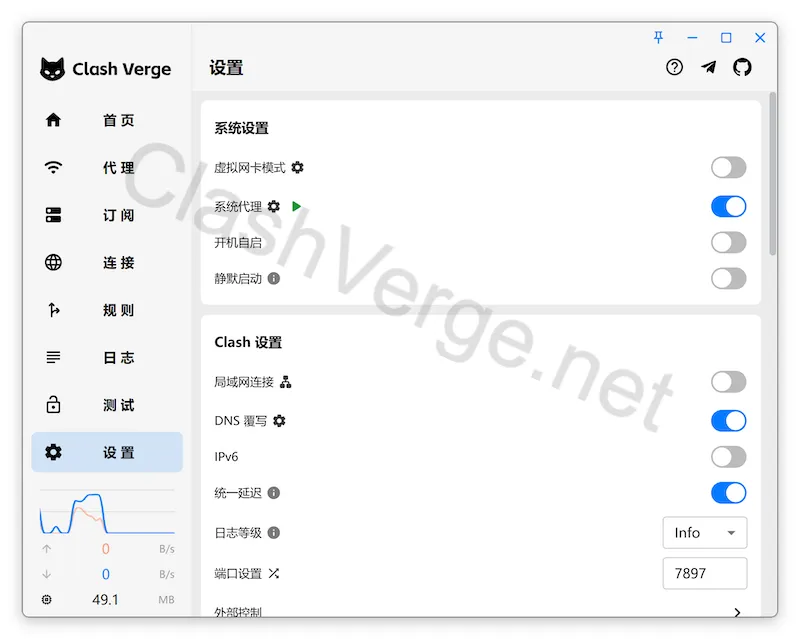Enable 开机自启 toggle

coord(729,242)
